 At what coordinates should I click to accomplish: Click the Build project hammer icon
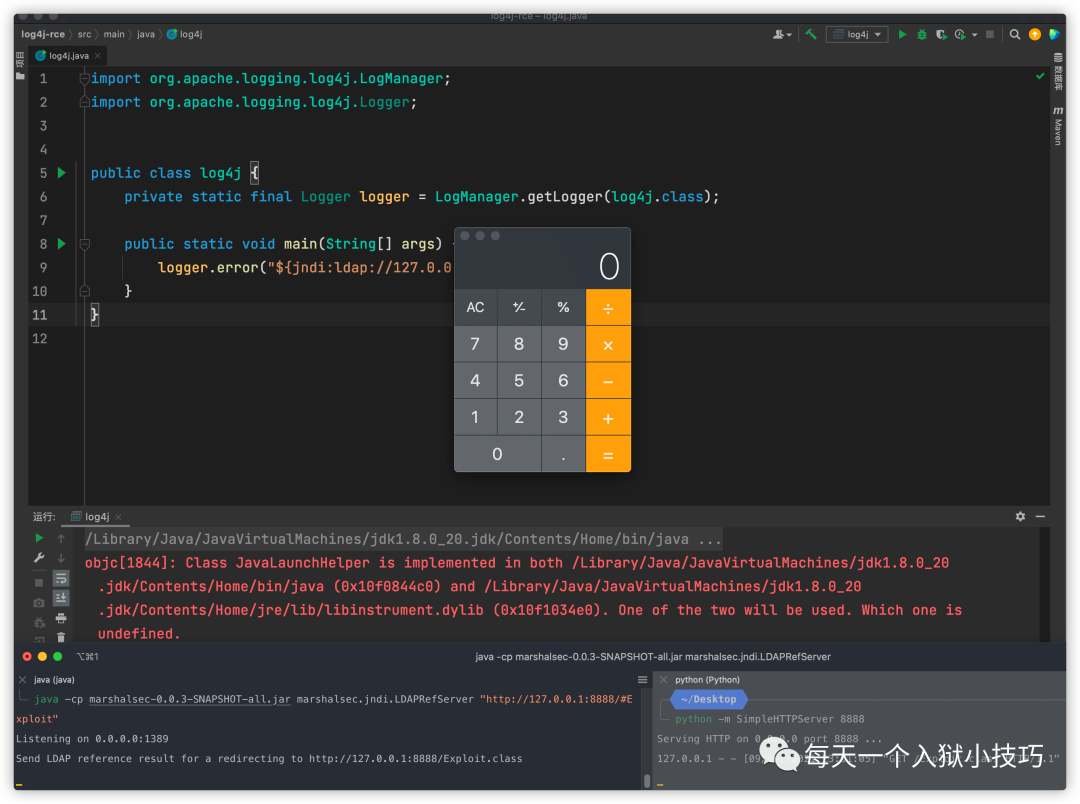(x=811, y=34)
